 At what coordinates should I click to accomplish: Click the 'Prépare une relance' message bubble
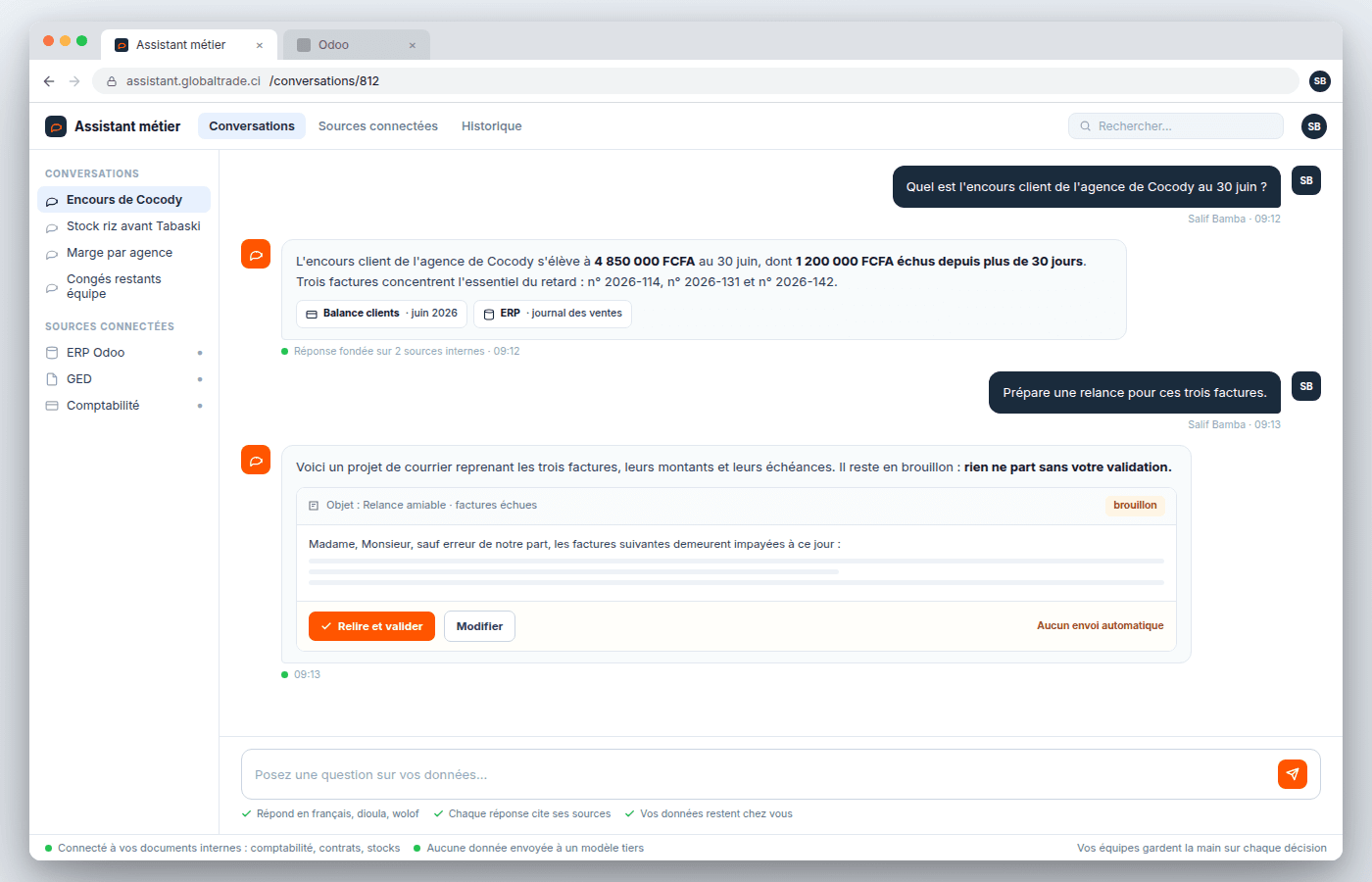[x=1135, y=393]
